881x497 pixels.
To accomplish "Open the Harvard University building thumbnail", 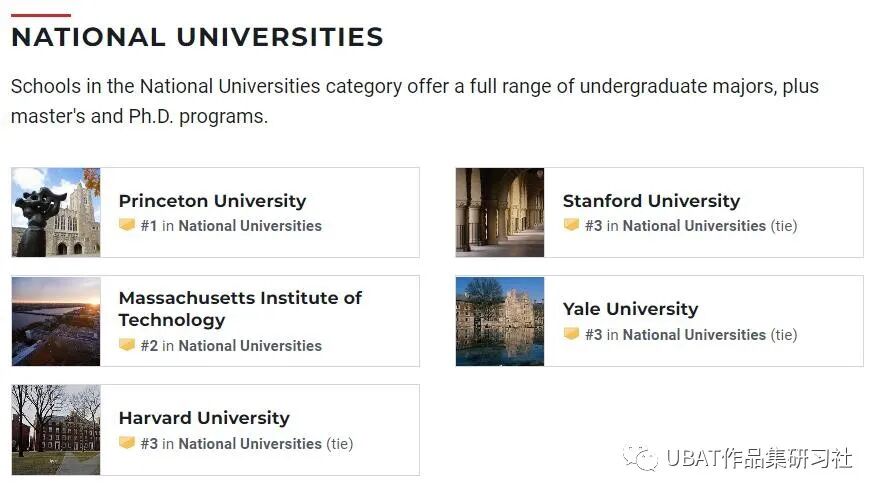I will [56, 430].
